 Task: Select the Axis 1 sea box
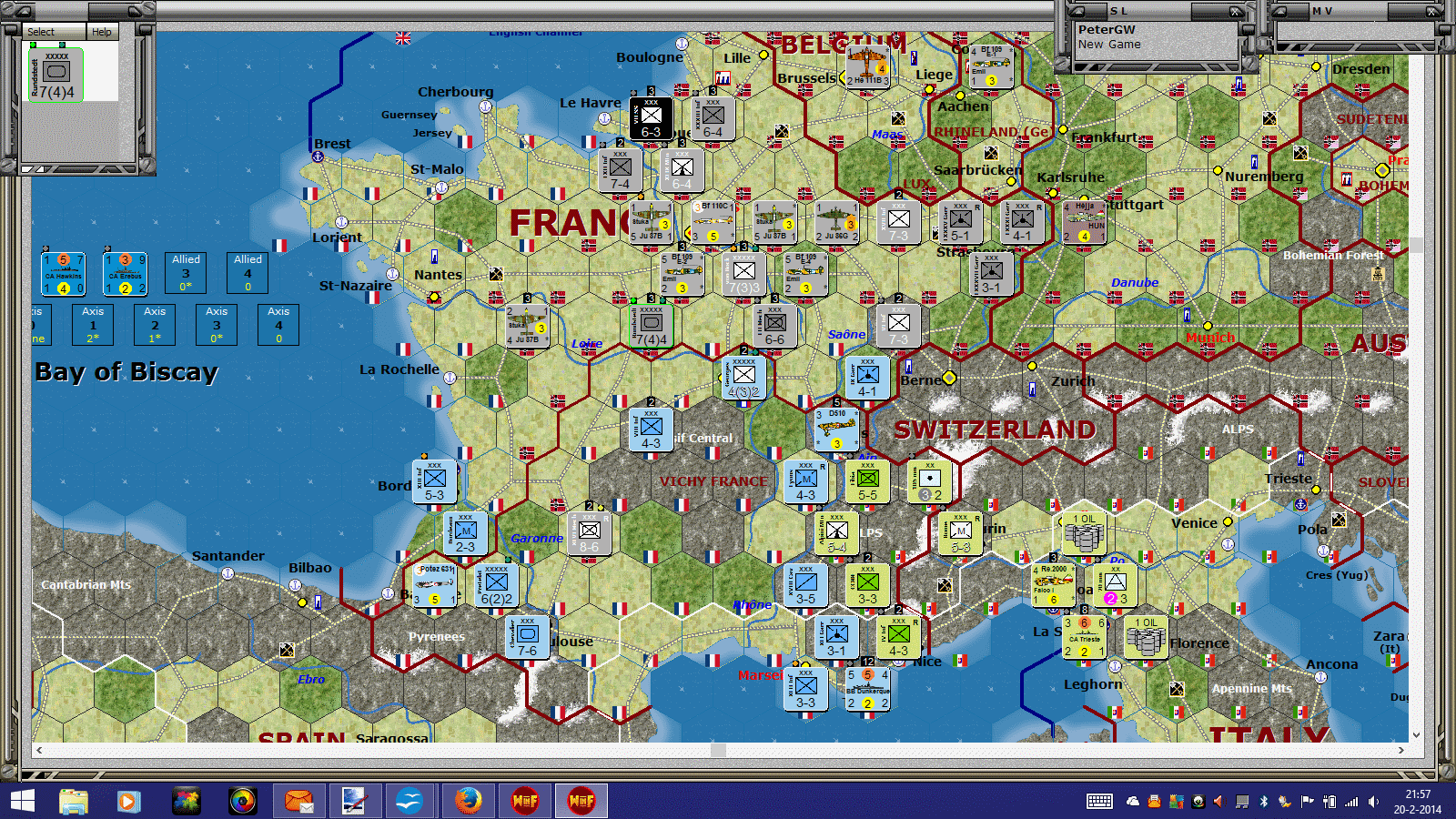click(93, 325)
